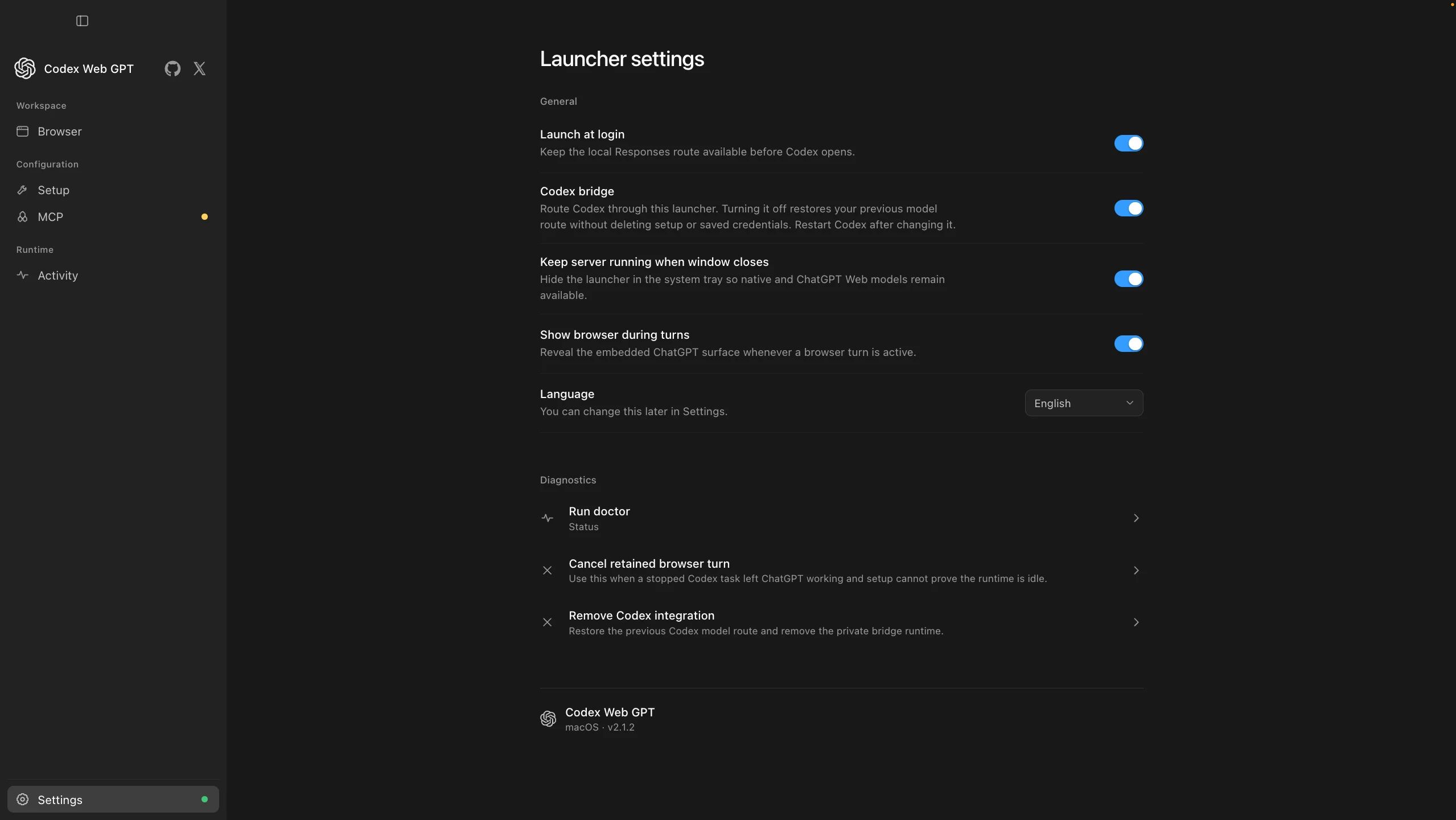Open the Setup page

pyautogui.click(x=113, y=190)
